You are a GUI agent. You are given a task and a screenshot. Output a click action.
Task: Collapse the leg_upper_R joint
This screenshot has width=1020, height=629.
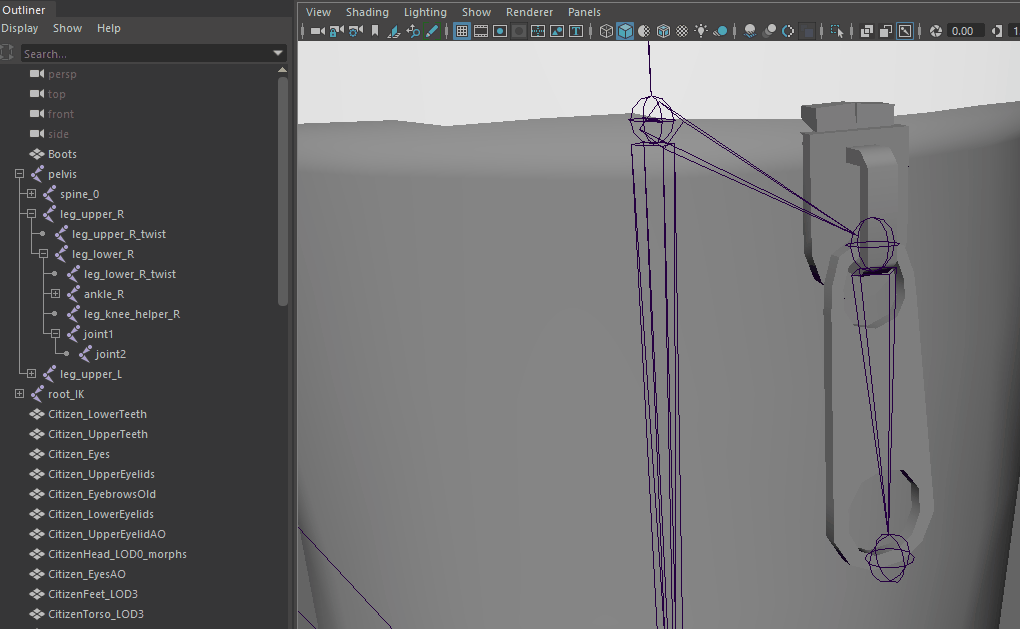pos(31,213)
